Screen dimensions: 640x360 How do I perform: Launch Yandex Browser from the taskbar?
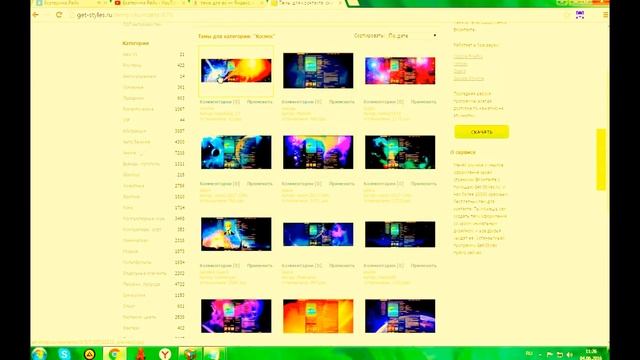165,353
